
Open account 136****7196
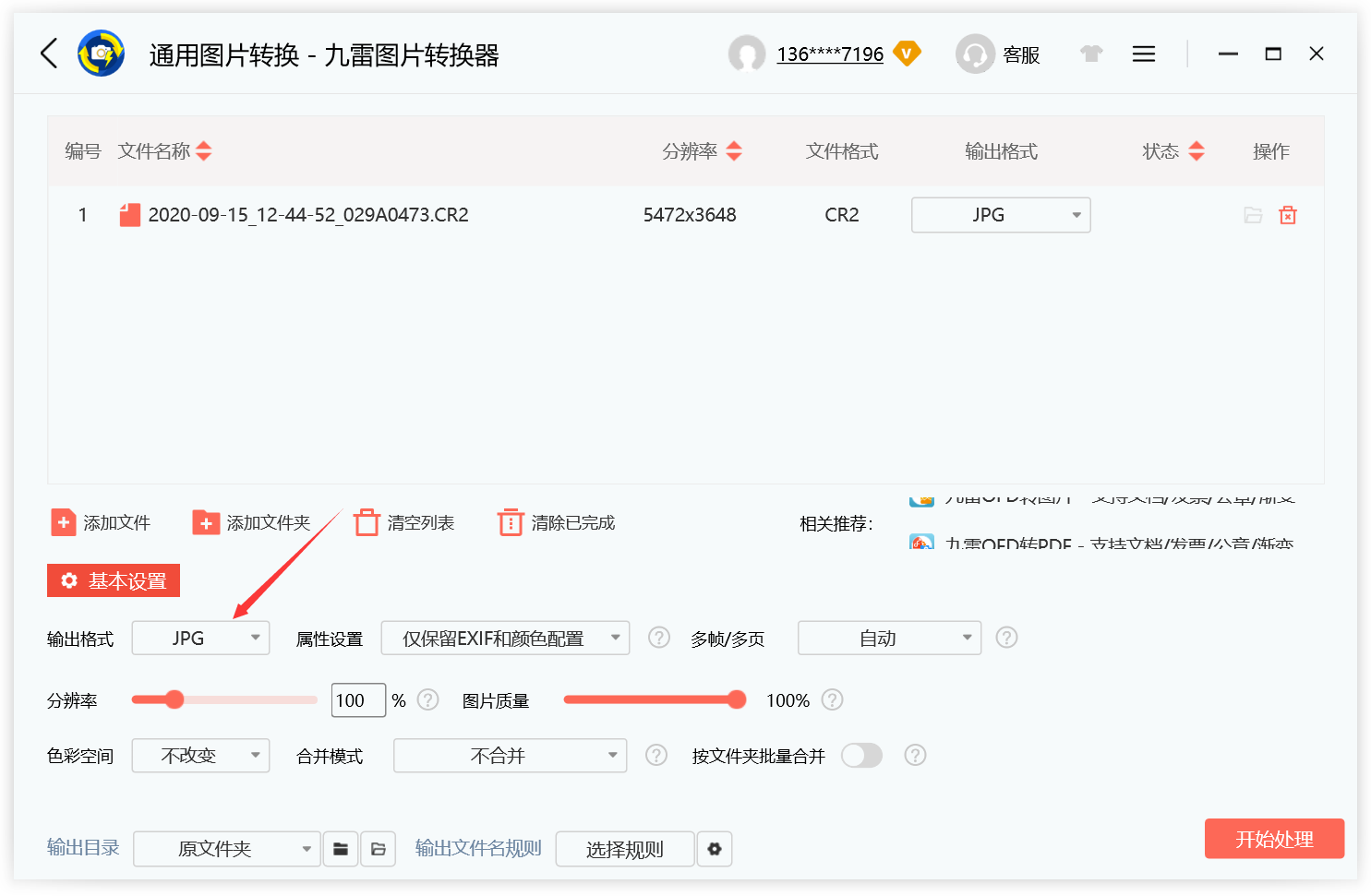coord(830,54)
